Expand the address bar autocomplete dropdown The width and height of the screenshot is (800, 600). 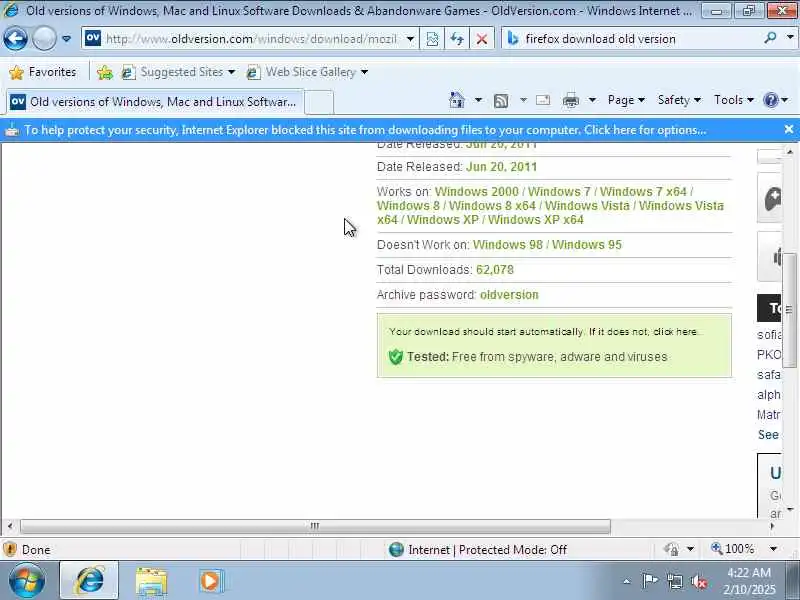click(x=410, y=39)
